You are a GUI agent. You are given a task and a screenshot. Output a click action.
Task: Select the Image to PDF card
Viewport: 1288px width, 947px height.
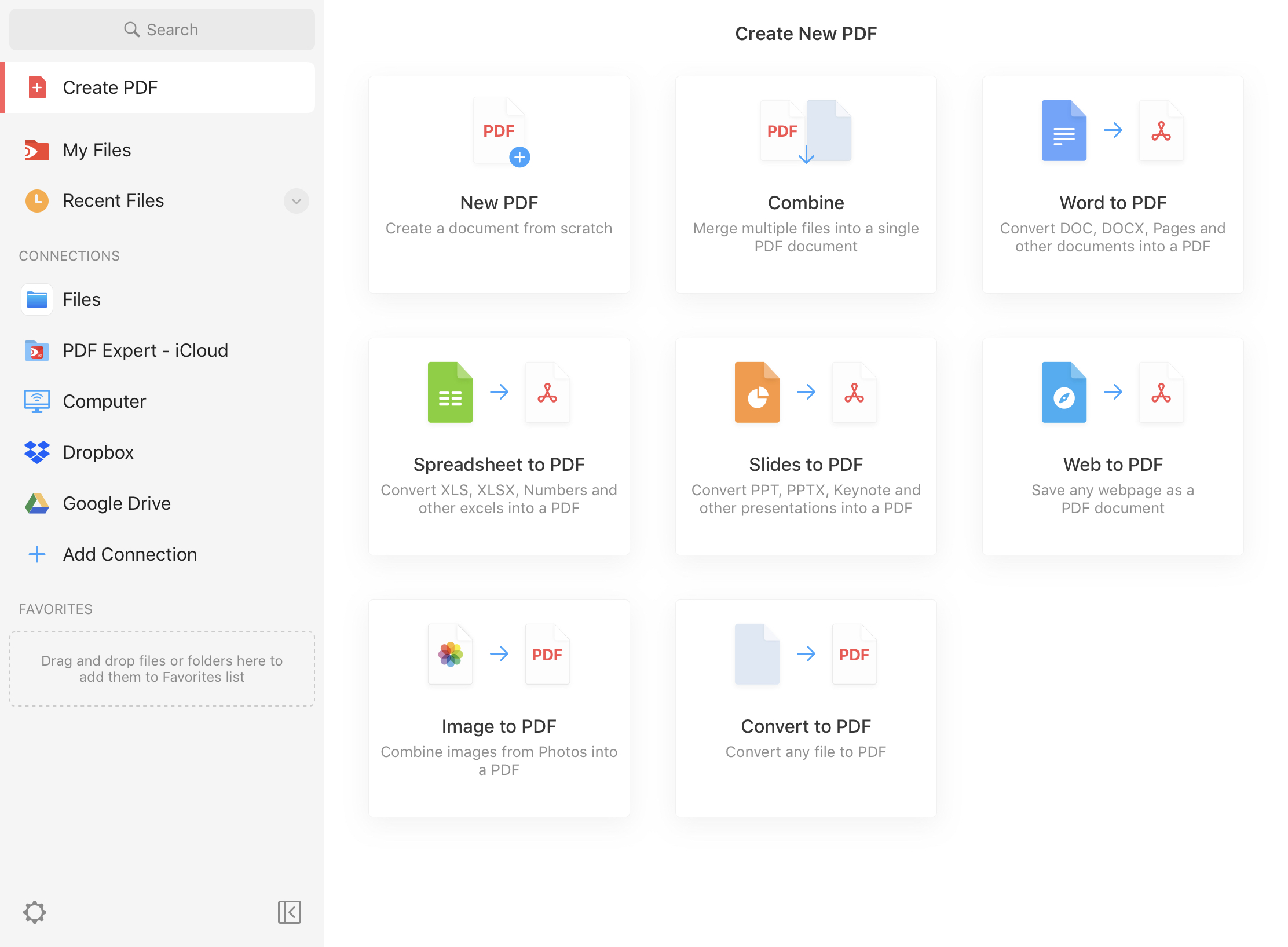(x=499, y=708)
